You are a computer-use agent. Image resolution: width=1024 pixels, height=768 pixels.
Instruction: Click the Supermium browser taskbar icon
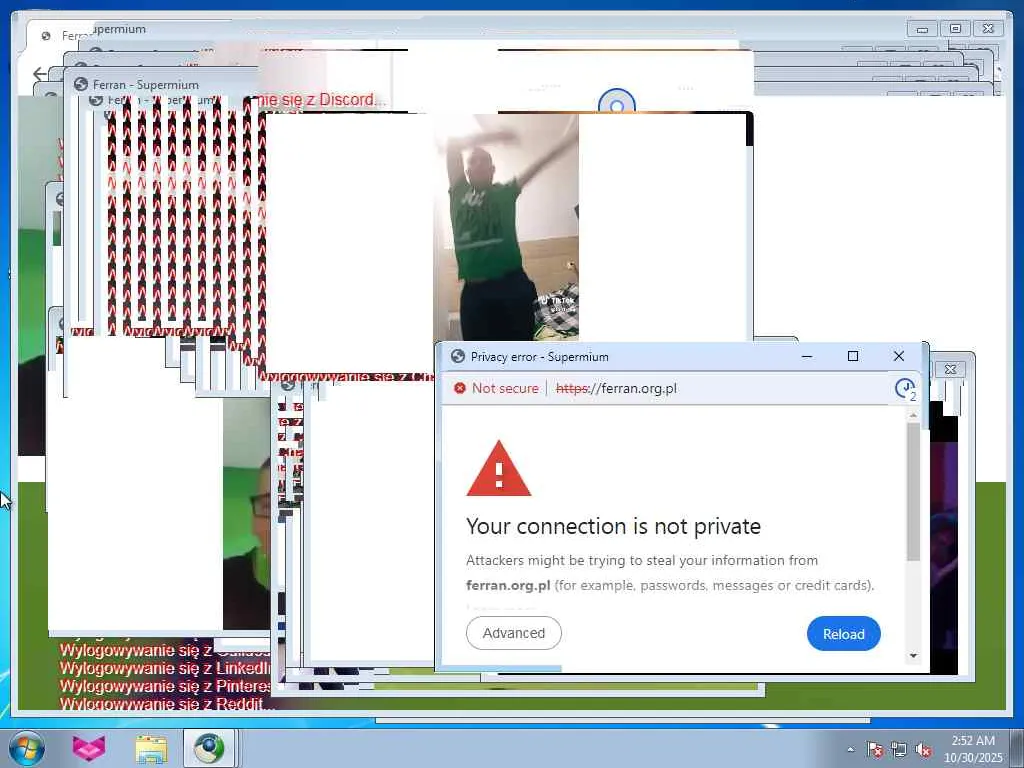[x=208, y=748]
